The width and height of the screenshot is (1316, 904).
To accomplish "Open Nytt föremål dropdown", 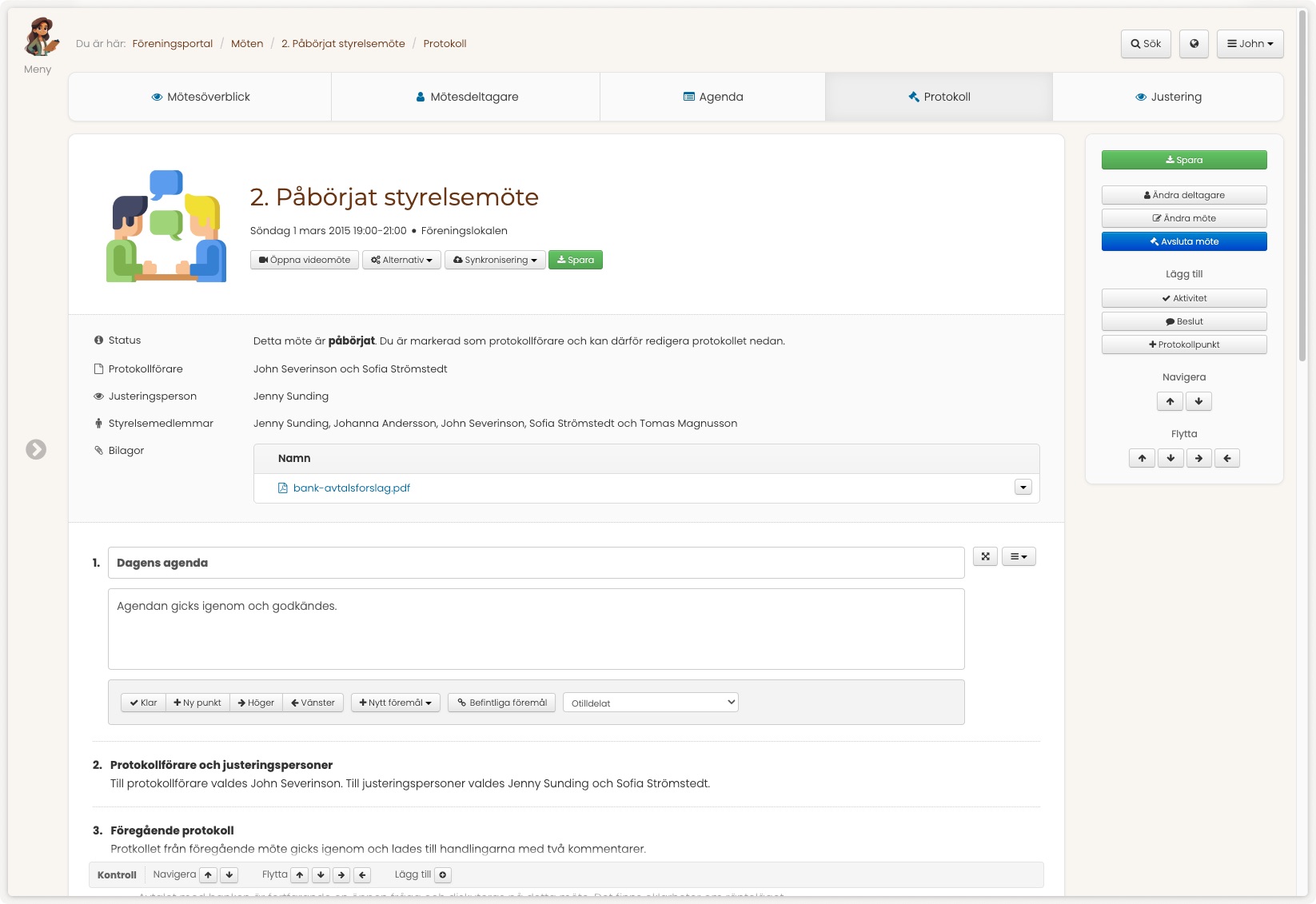I will point(396,703).
